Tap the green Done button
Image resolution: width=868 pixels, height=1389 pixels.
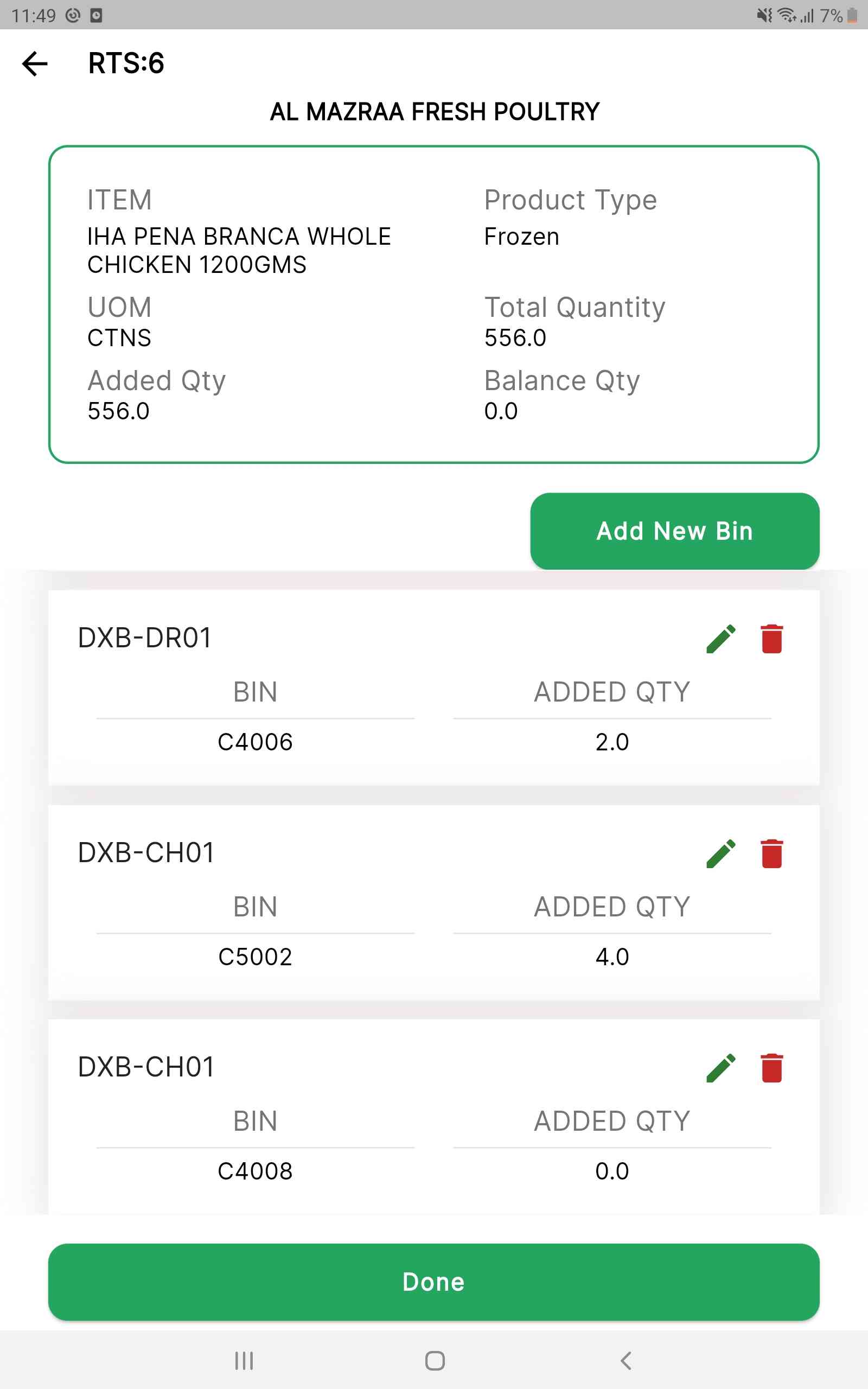[x=433, y=1282]
